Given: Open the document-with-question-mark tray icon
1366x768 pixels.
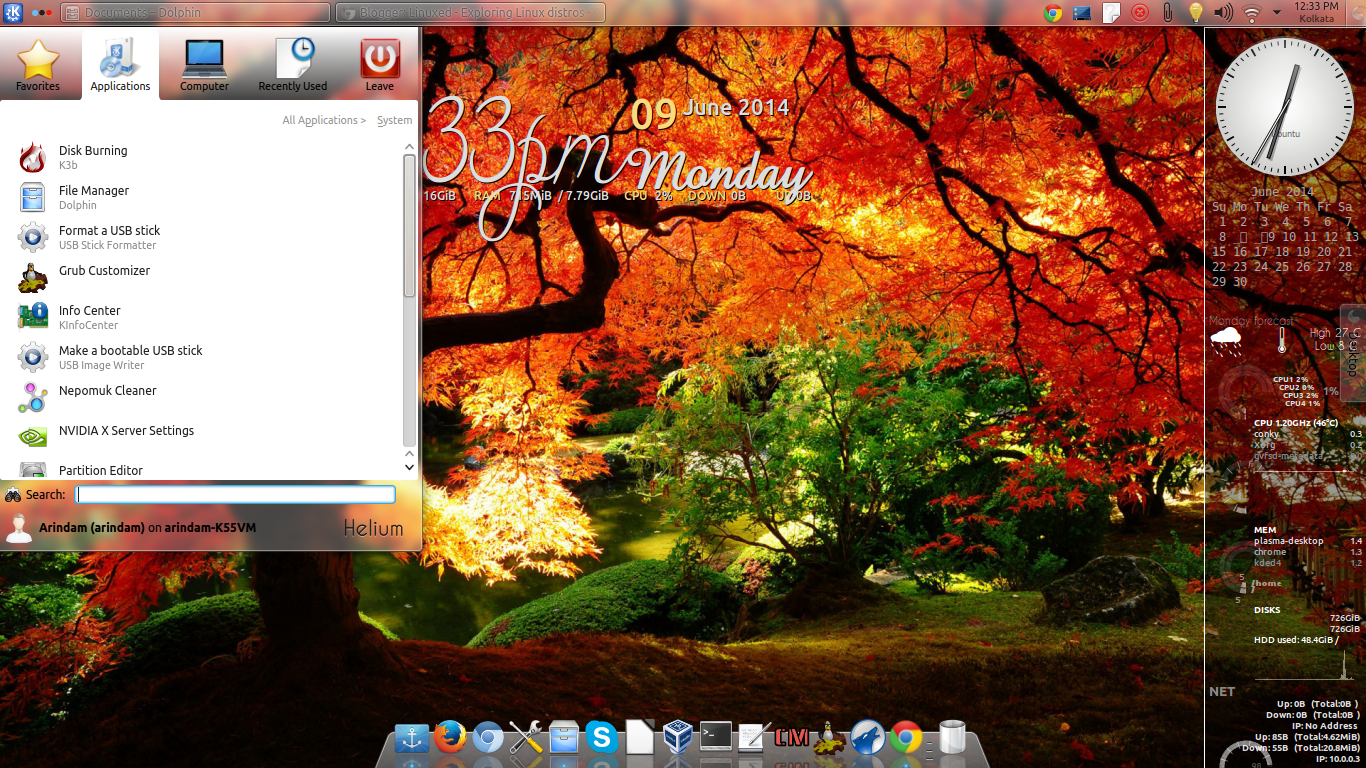Looking at the screenshot, I should [x=1111, y=13].
